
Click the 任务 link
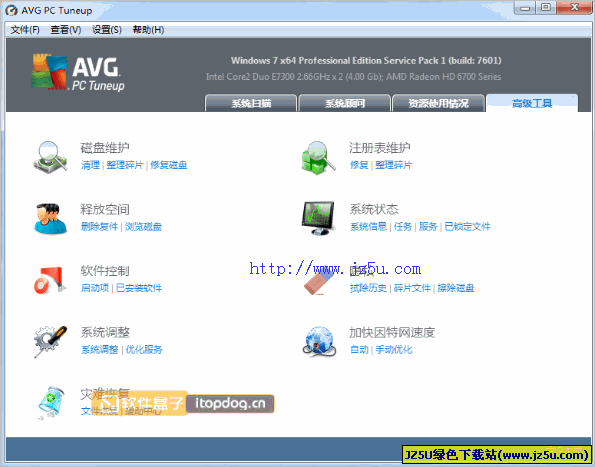[403, 226]
